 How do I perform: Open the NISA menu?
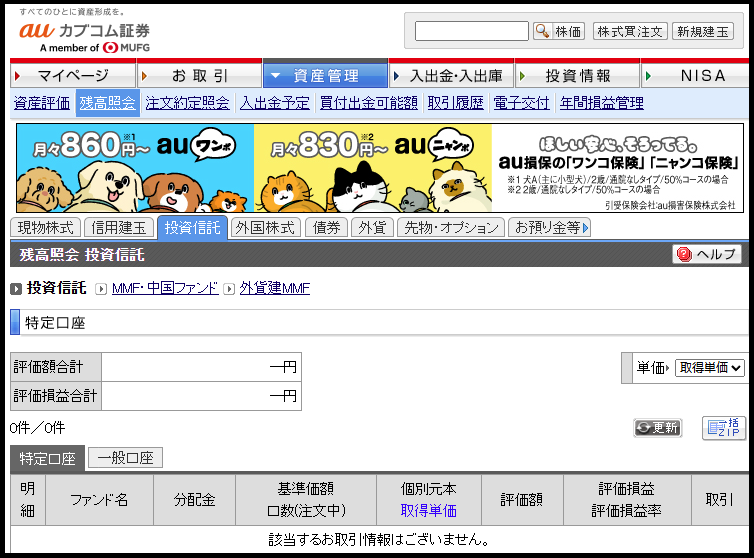(695, 75)
